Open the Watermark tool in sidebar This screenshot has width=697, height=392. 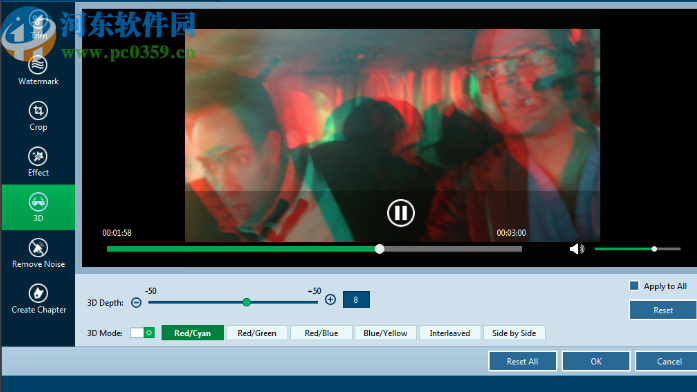38,70
